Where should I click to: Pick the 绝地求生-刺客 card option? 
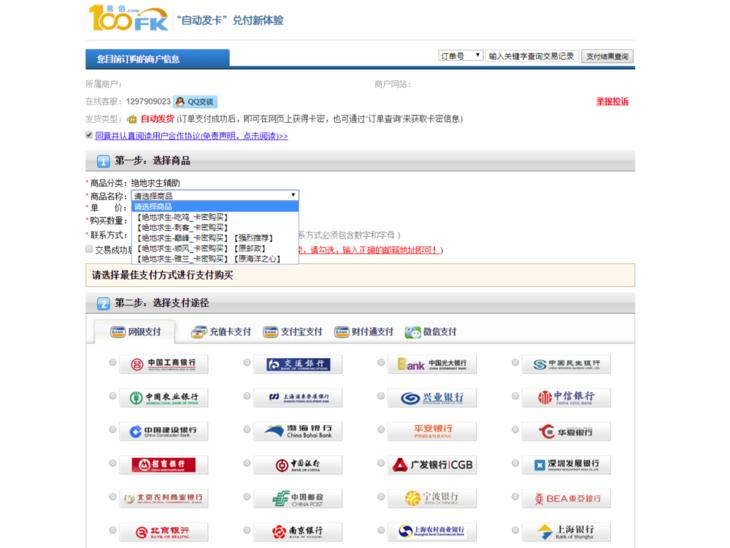[215, 227]
